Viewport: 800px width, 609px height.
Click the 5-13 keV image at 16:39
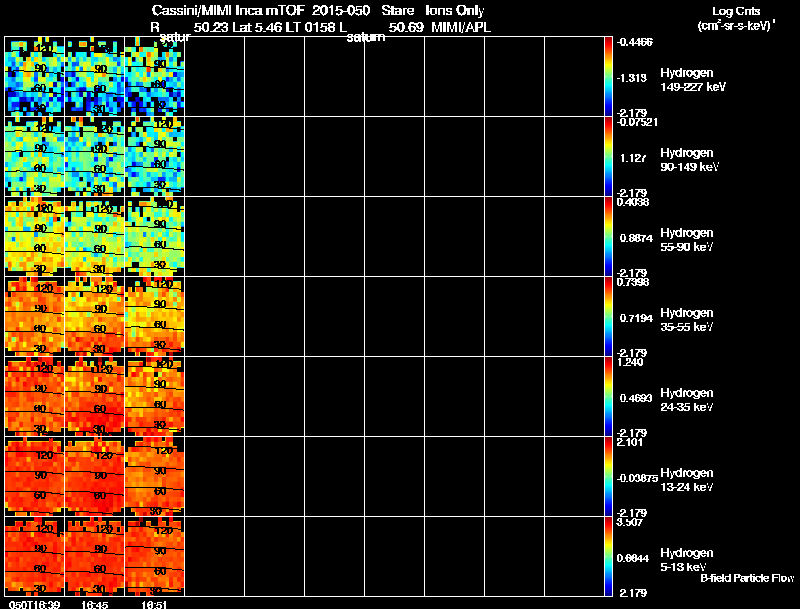(x=34, y=556)
